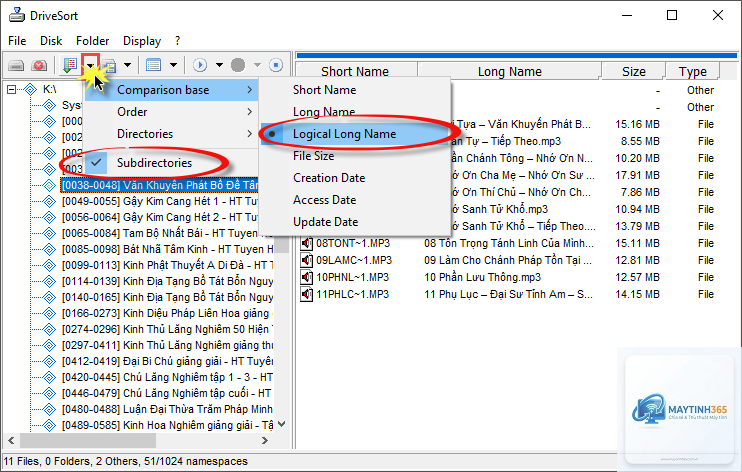
Task: Choose Creation Date as comparison base
Action: pos(355,178)
